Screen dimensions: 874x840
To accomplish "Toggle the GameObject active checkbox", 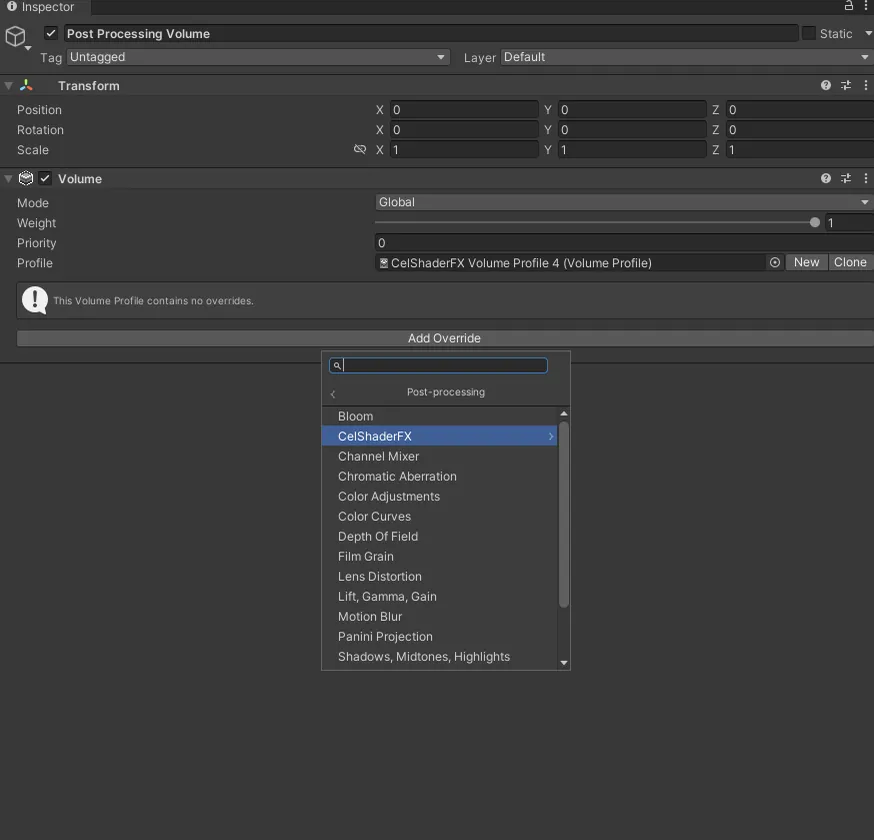I will 51,33.
